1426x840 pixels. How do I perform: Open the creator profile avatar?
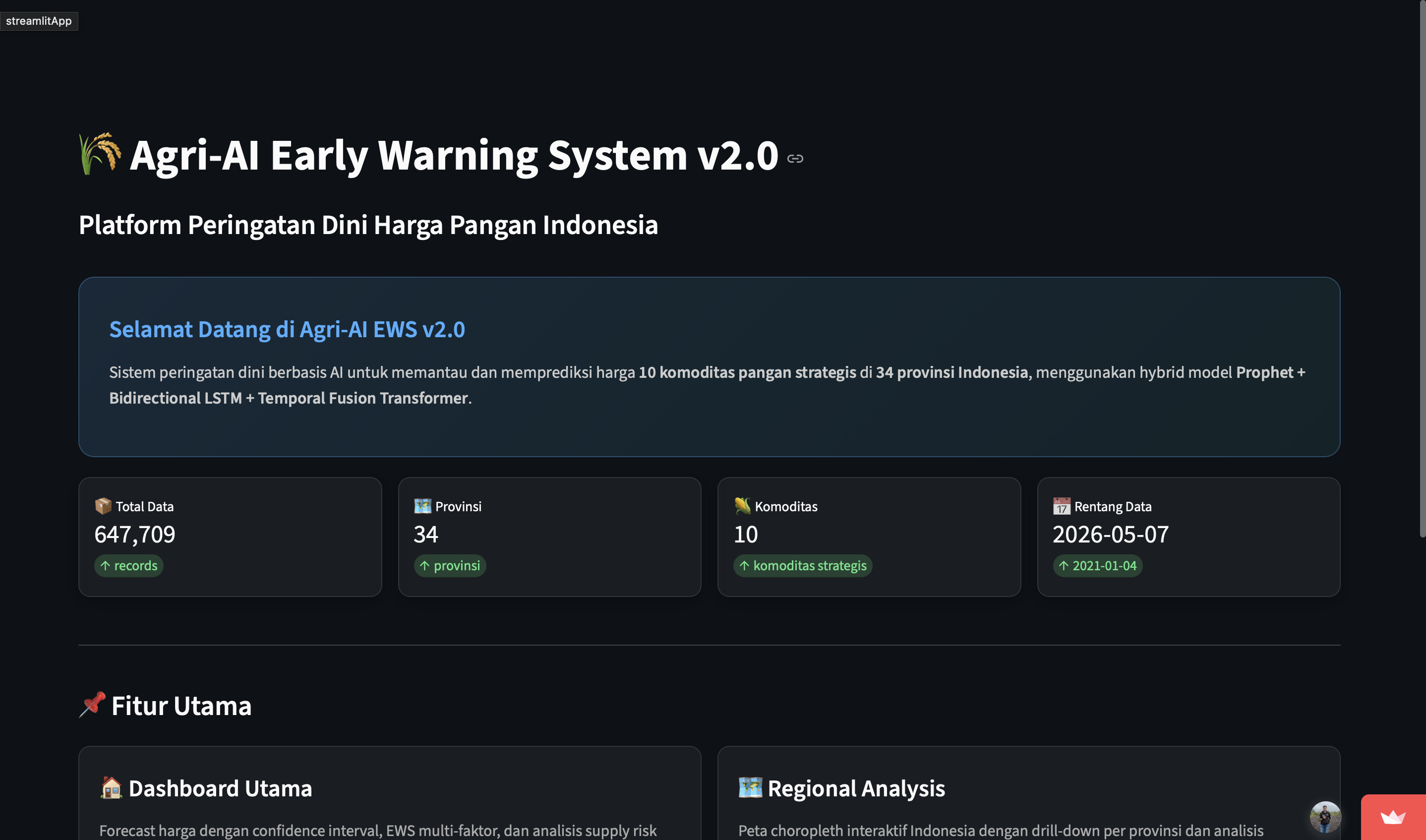pyautogui.click(x=1325, y=817)
